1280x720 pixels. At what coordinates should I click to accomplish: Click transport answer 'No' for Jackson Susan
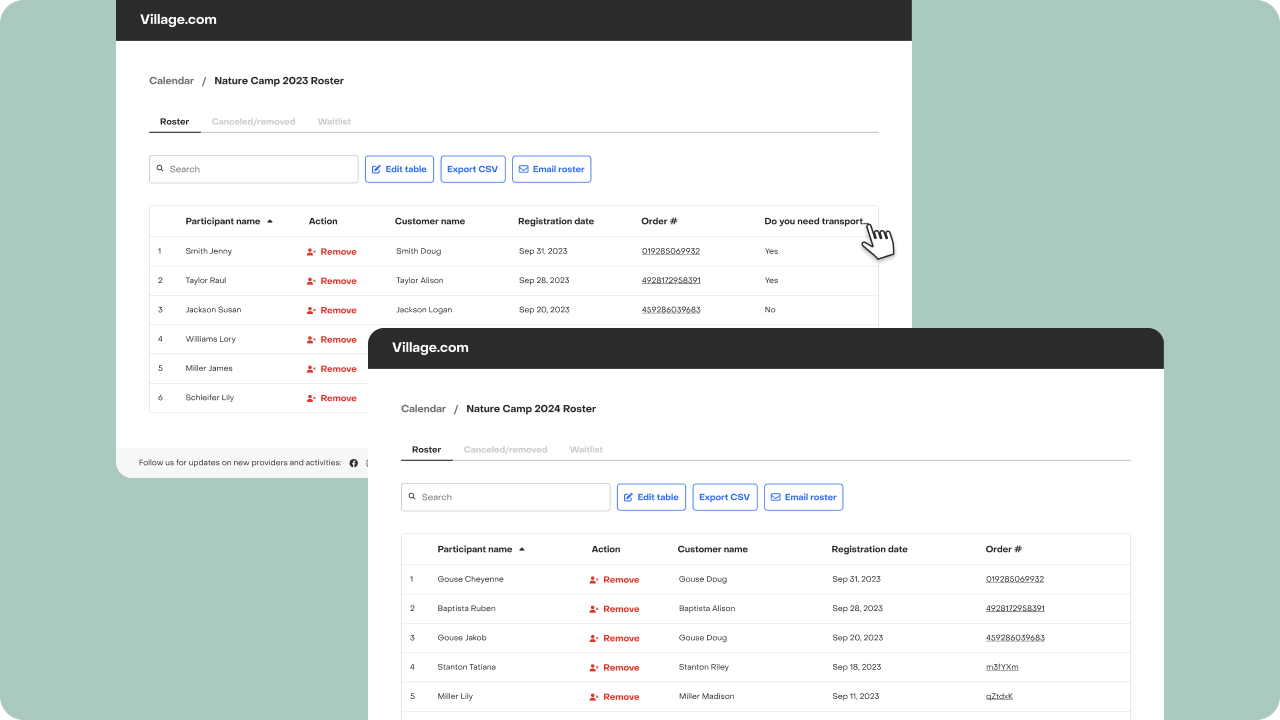(x=770, y=310)
